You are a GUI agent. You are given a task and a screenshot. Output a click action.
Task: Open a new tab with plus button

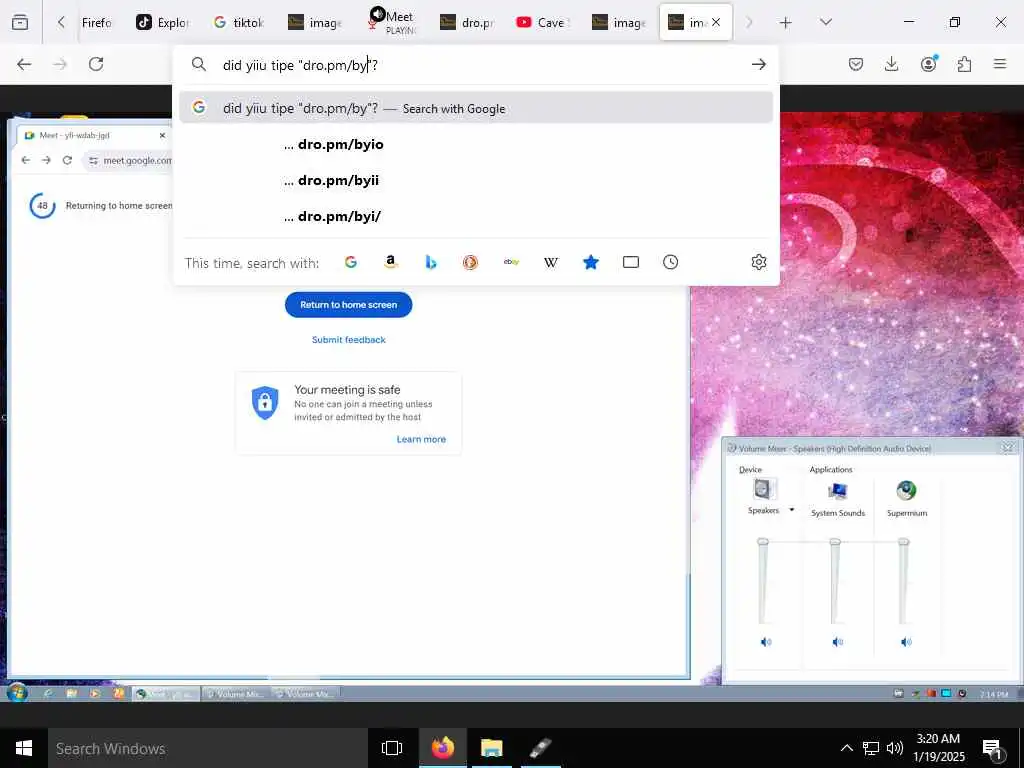(786, 22)
